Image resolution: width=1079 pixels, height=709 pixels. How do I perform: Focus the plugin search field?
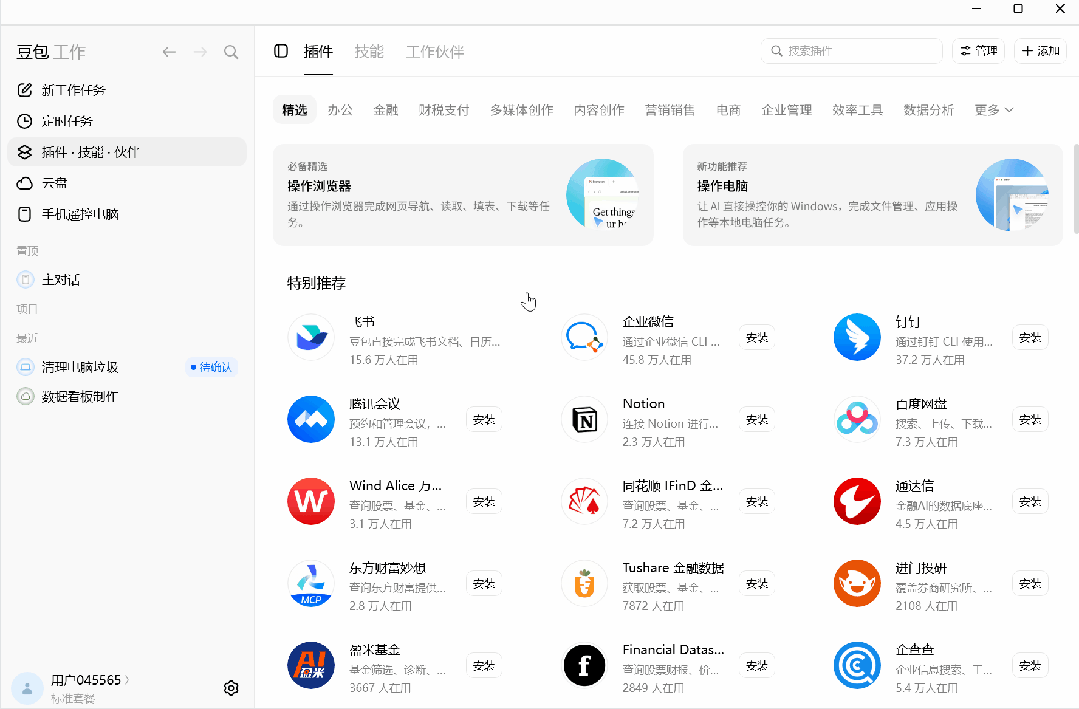pos(851,51)
